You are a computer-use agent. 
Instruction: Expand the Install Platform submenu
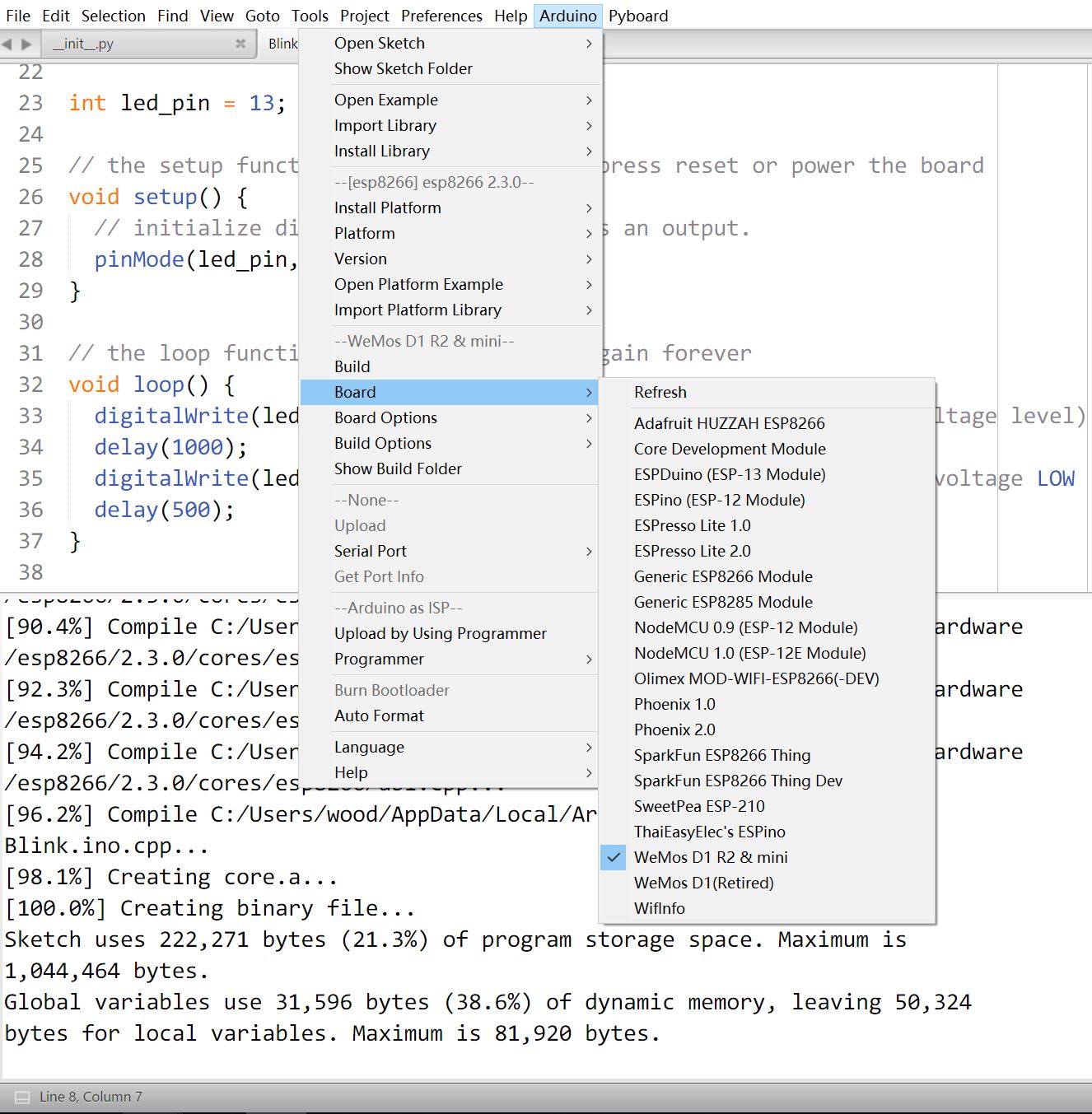click(x=450, y=207)
